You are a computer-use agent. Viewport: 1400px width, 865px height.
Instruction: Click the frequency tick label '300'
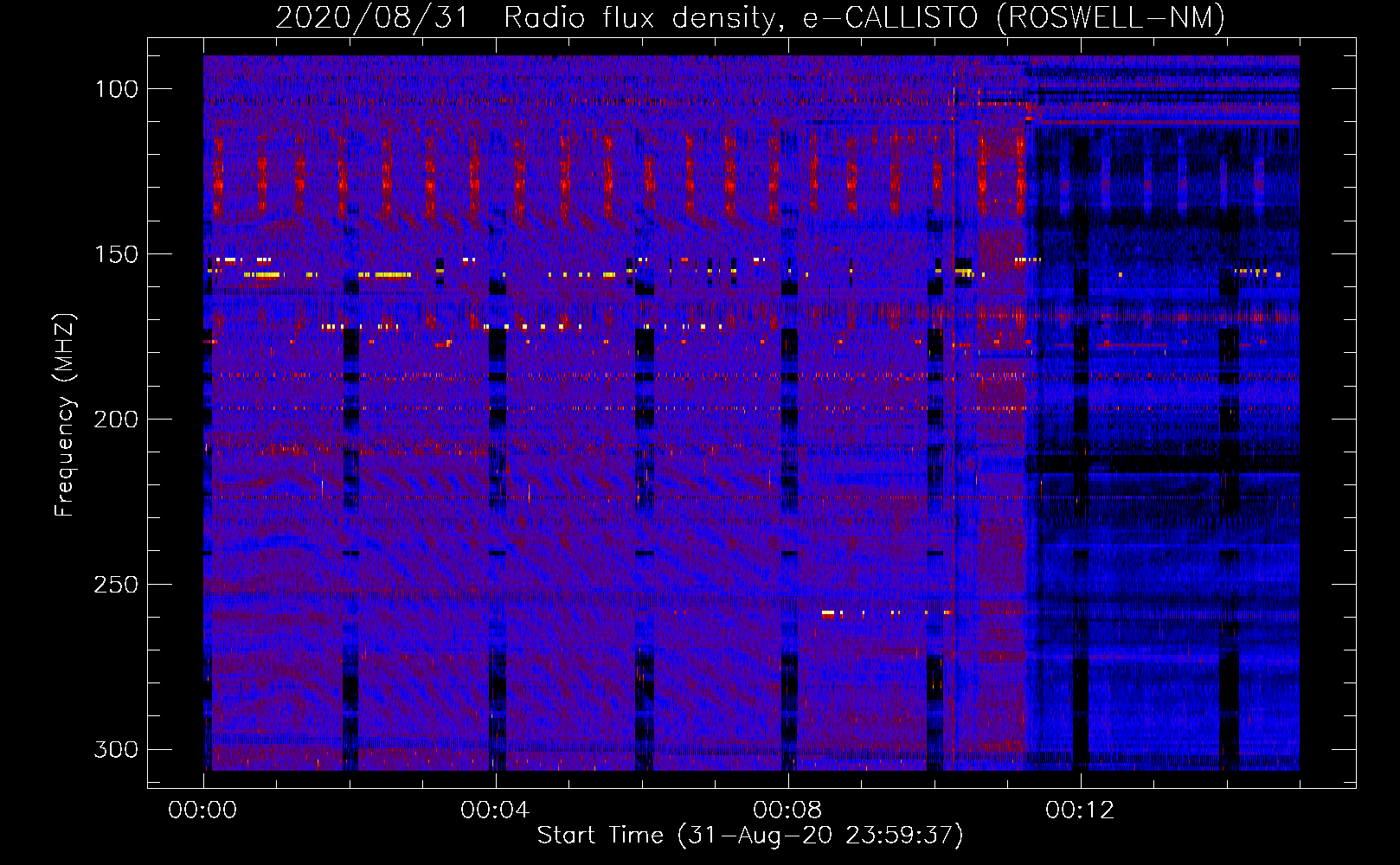point(116,750)
